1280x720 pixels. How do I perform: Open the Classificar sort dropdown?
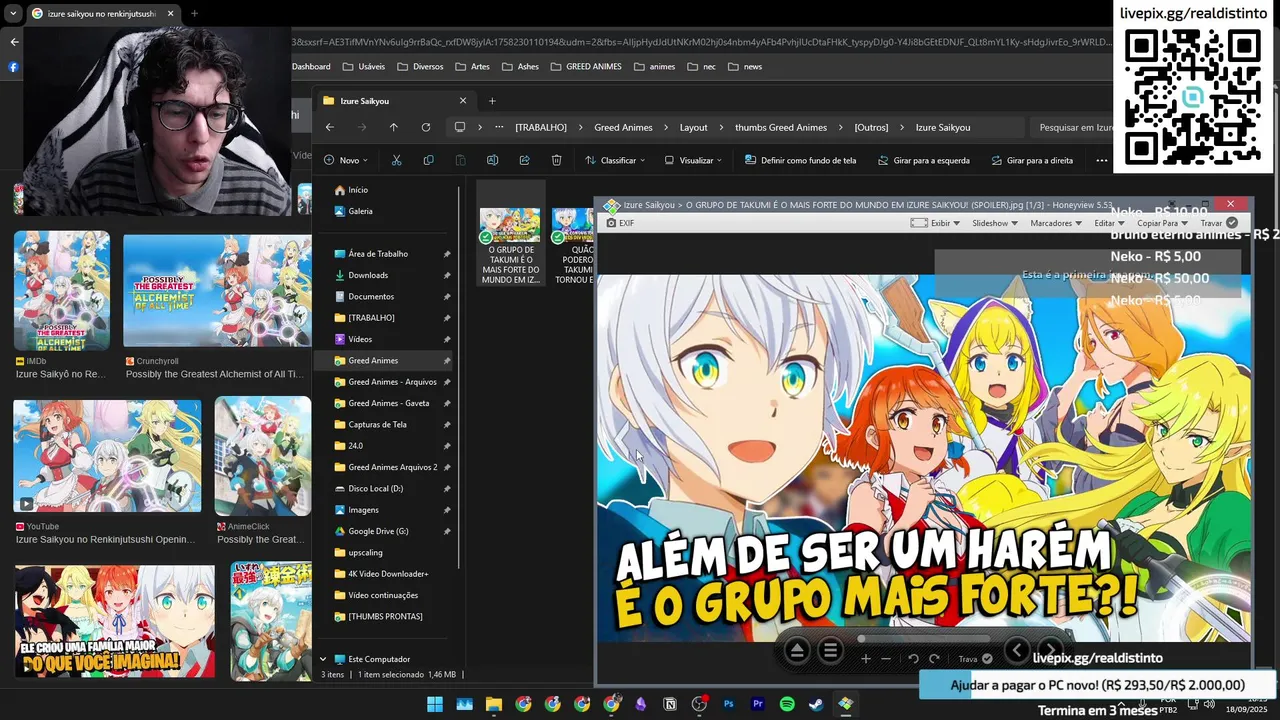coord(615,160)
